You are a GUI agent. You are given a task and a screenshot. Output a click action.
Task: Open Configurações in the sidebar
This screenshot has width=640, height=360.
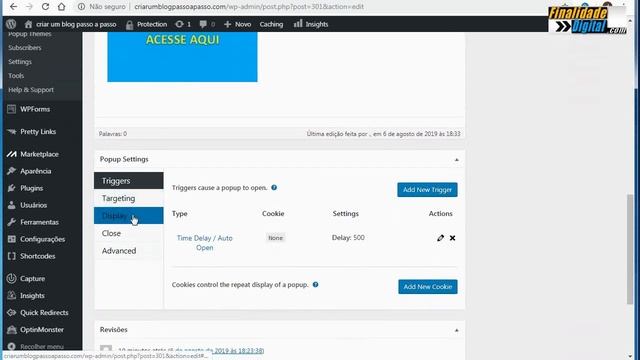[x=42, y=239]
